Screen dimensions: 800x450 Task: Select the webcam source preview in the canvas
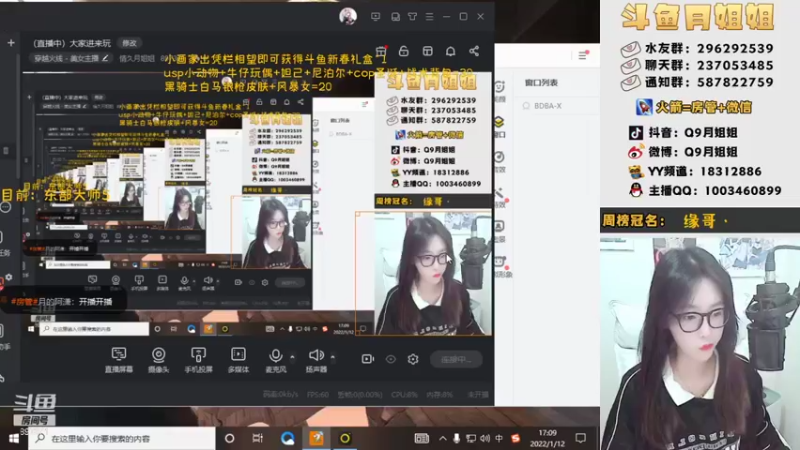(423, 273)
